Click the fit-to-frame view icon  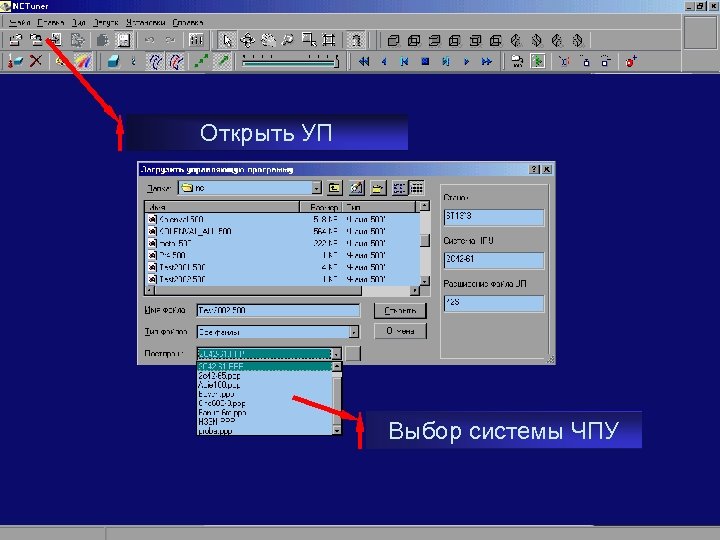click(x=329, y=40)
